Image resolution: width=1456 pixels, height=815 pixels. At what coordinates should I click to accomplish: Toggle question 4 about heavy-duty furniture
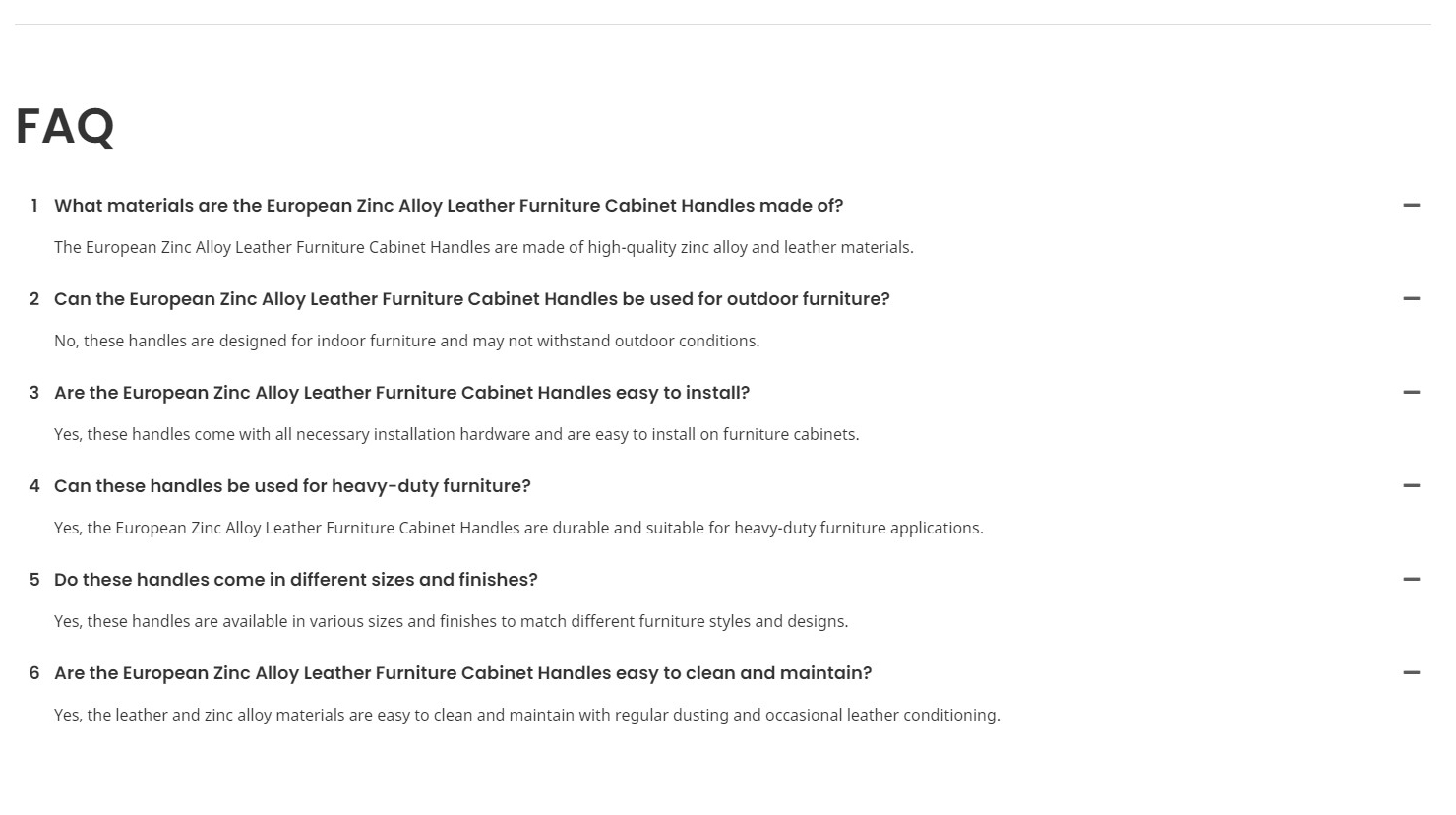pos(292,486)
